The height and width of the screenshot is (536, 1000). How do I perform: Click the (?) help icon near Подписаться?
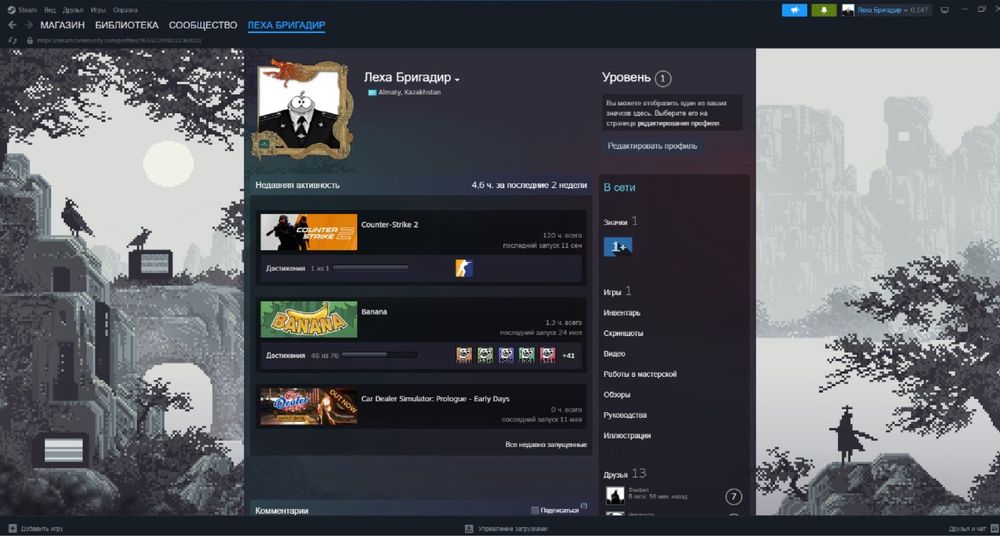point(584,506)
